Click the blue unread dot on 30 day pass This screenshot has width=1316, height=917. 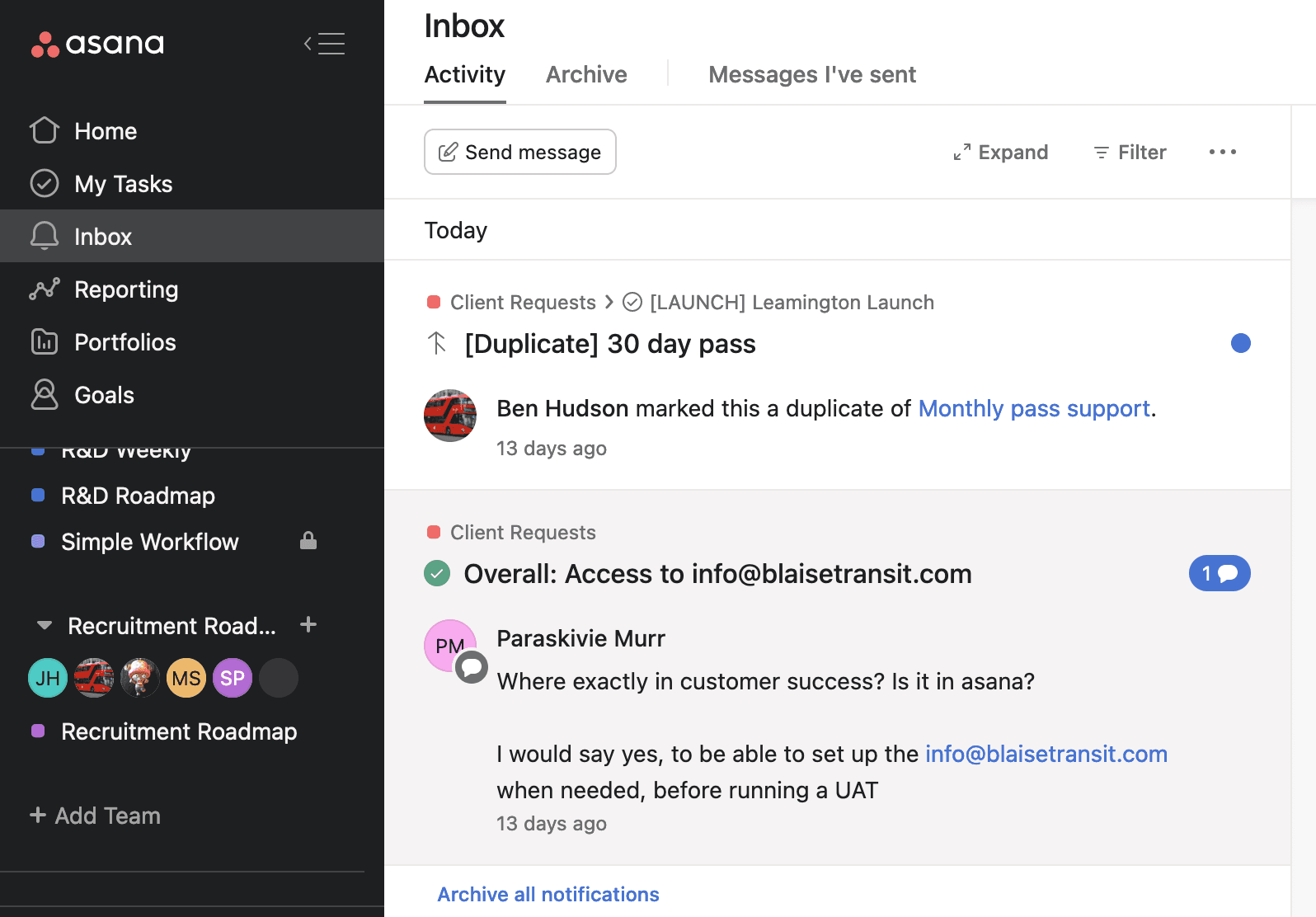click(x=1241, y=343)
